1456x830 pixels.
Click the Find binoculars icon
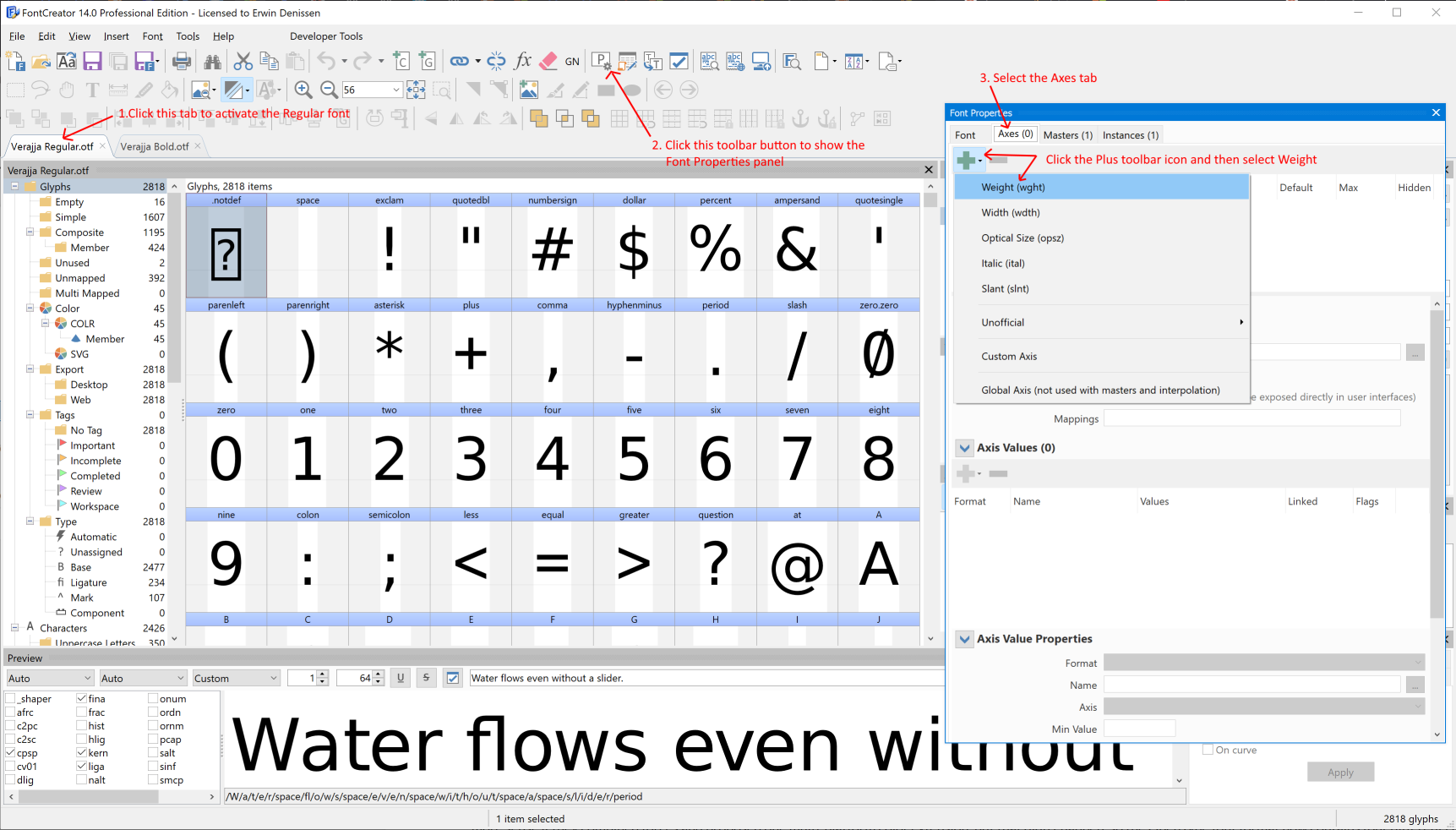[x=212, y=61]
